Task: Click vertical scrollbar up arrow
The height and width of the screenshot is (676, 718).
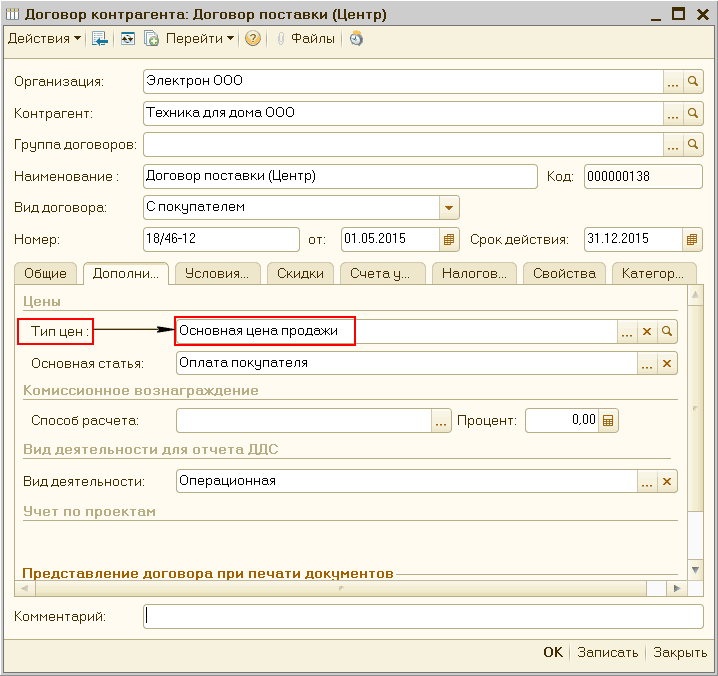Action: 695,295
